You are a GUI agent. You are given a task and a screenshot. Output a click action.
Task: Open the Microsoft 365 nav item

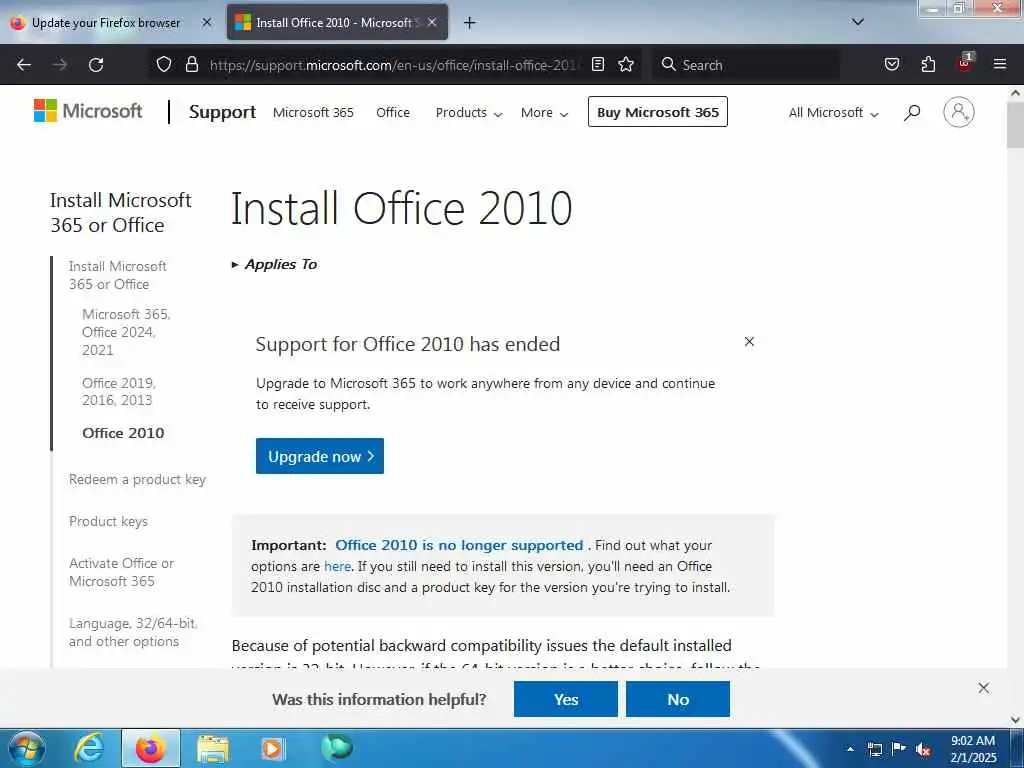pos(313,112)
